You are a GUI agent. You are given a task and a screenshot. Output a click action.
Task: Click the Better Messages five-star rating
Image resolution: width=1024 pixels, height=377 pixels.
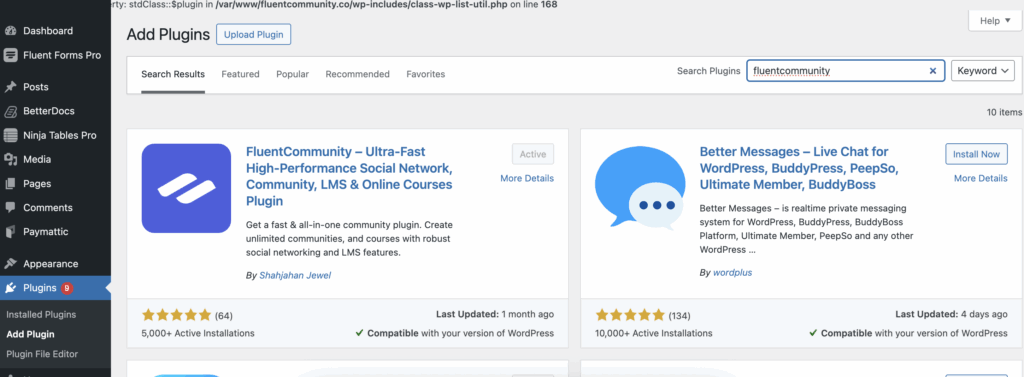(x=630, y=316)
